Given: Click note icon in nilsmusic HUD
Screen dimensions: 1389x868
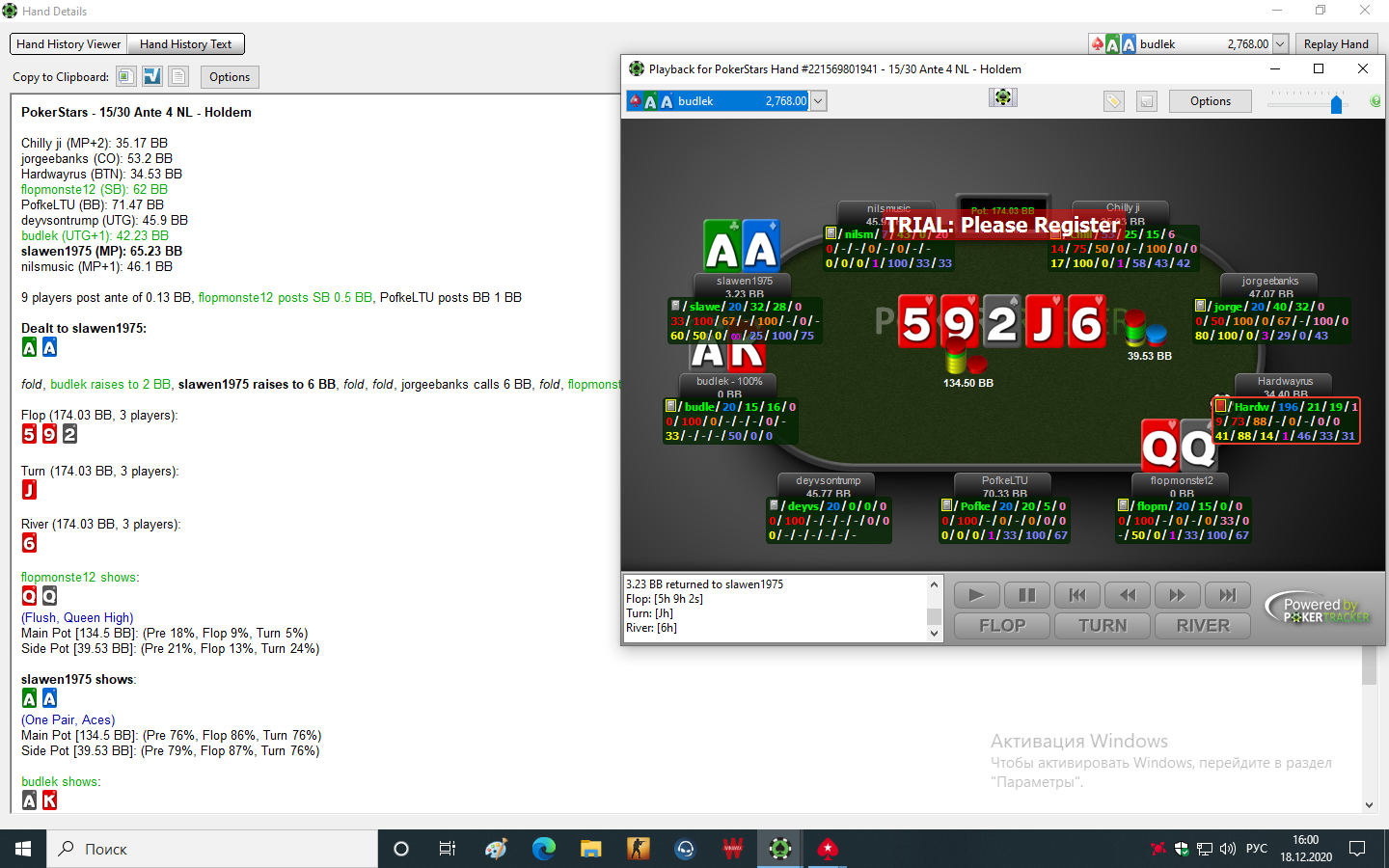Looking at the screenshot, I should (x=831, y=233).
